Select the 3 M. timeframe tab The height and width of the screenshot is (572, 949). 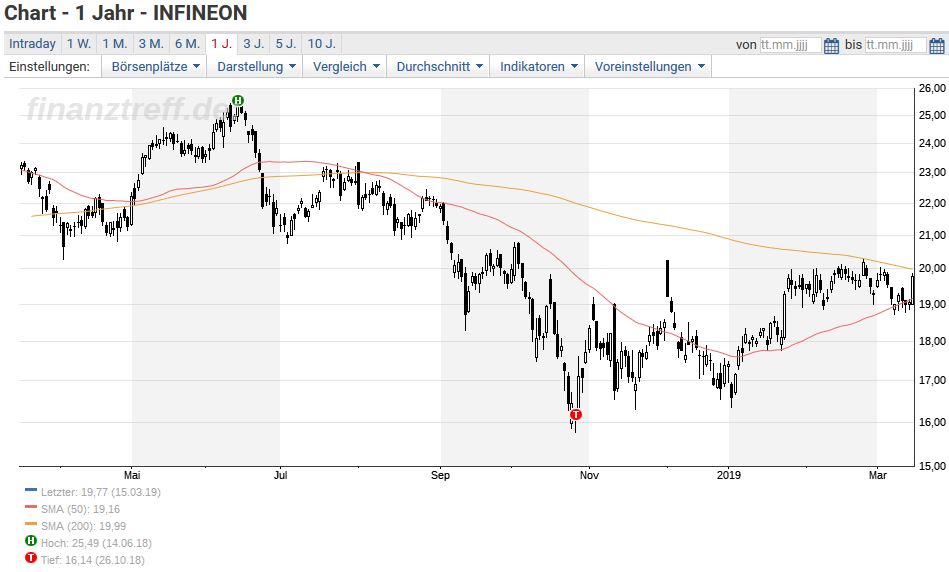coord(151,44)
